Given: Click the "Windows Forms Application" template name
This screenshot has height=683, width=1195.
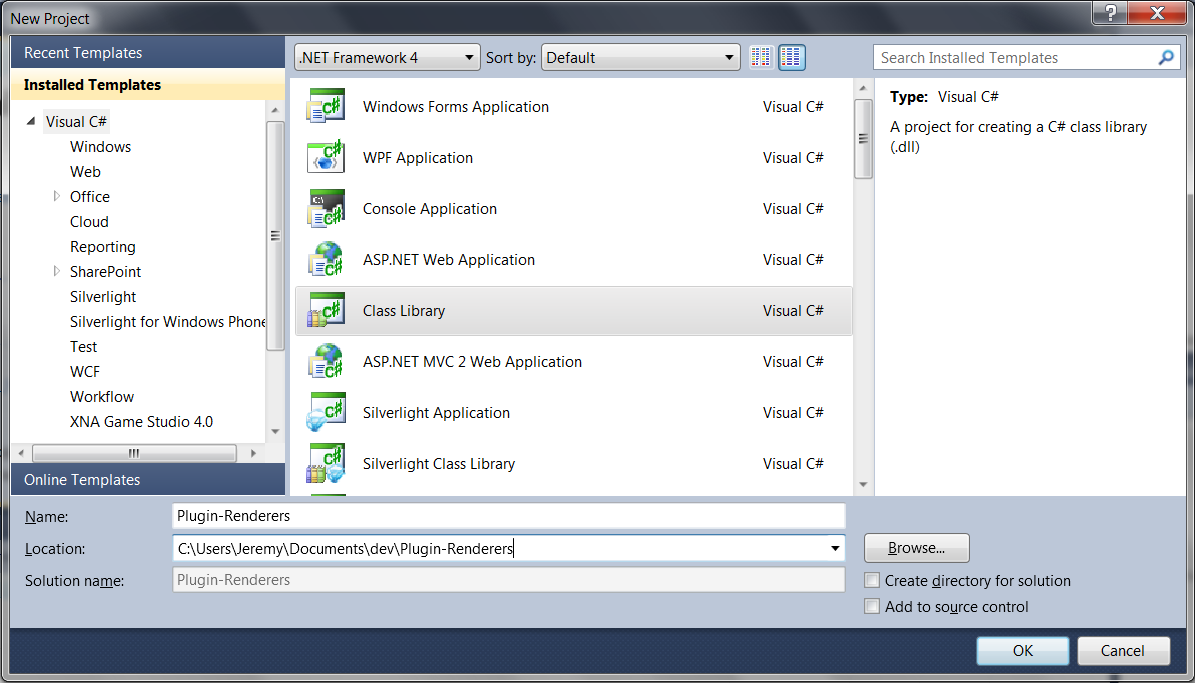Looking at the screenshot, I should [x=456, y=107].
